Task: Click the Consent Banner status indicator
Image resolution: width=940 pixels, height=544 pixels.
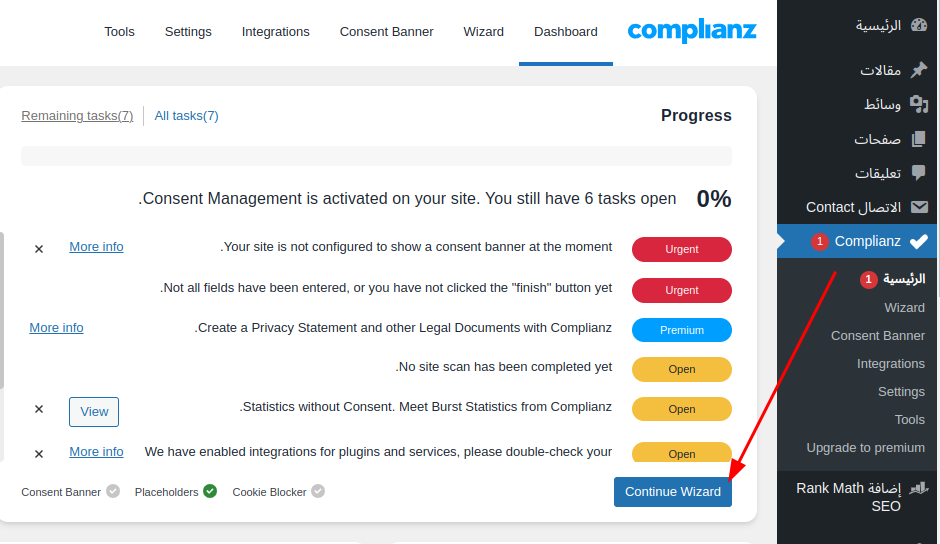Action: [113, 491]
